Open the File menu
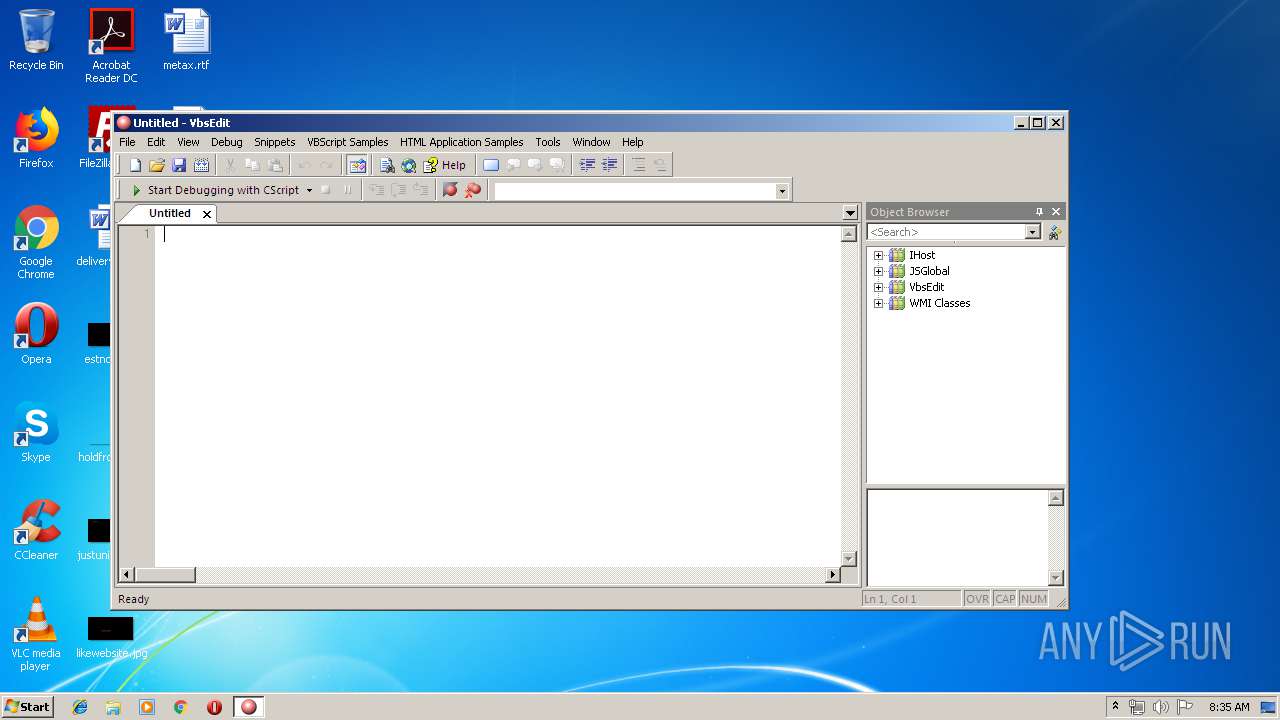This screenshot has height=720, width=1280. pyautogui.click(x=127, y=142)
